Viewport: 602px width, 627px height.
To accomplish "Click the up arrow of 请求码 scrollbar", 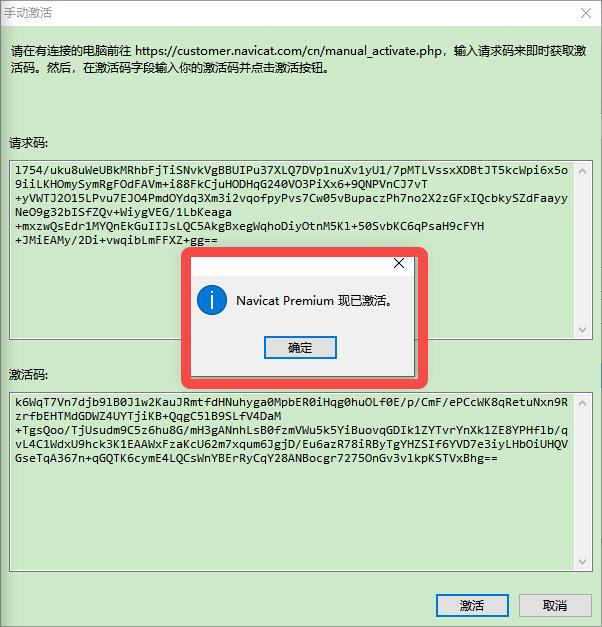I will 582,171.
